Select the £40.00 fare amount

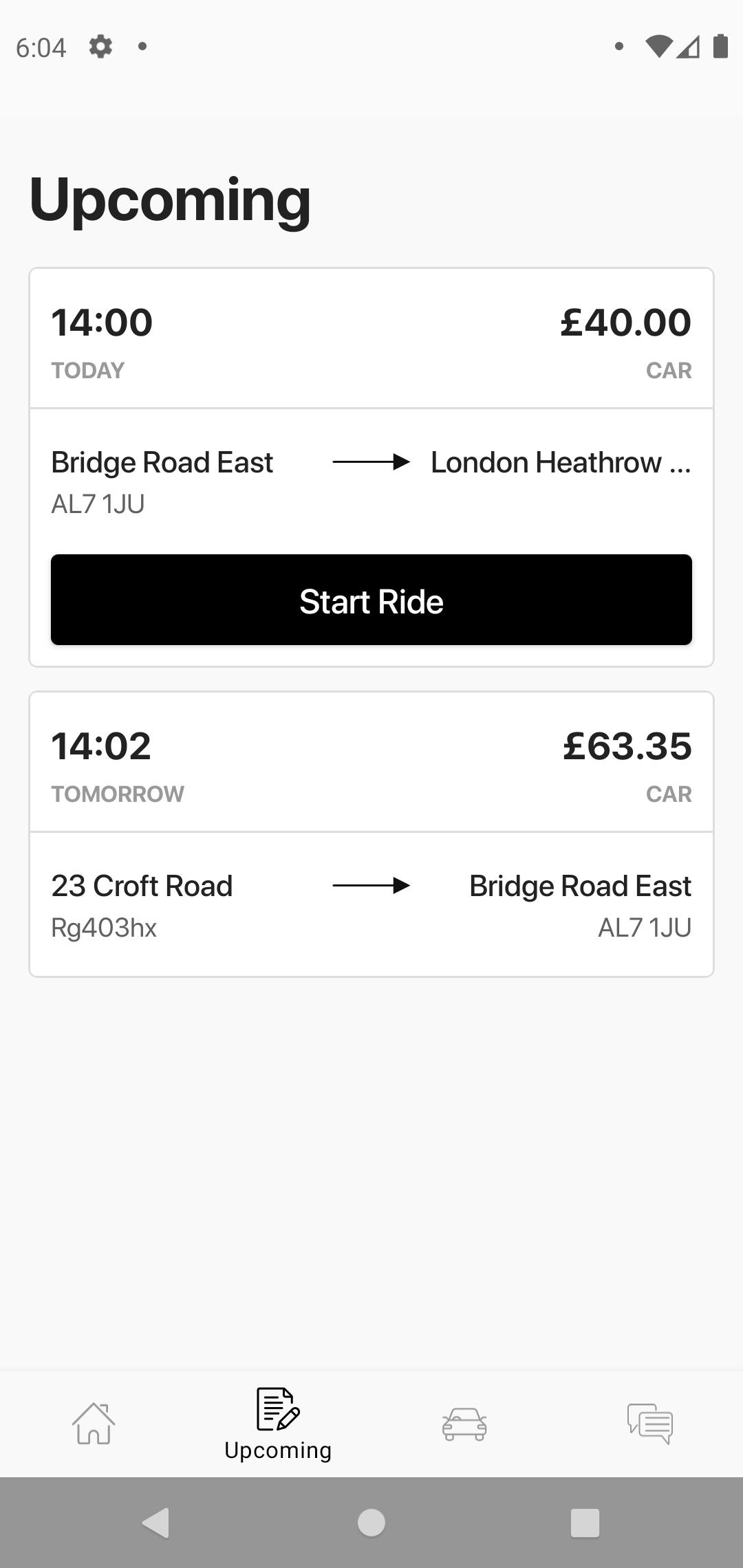[x=625, y=323]
